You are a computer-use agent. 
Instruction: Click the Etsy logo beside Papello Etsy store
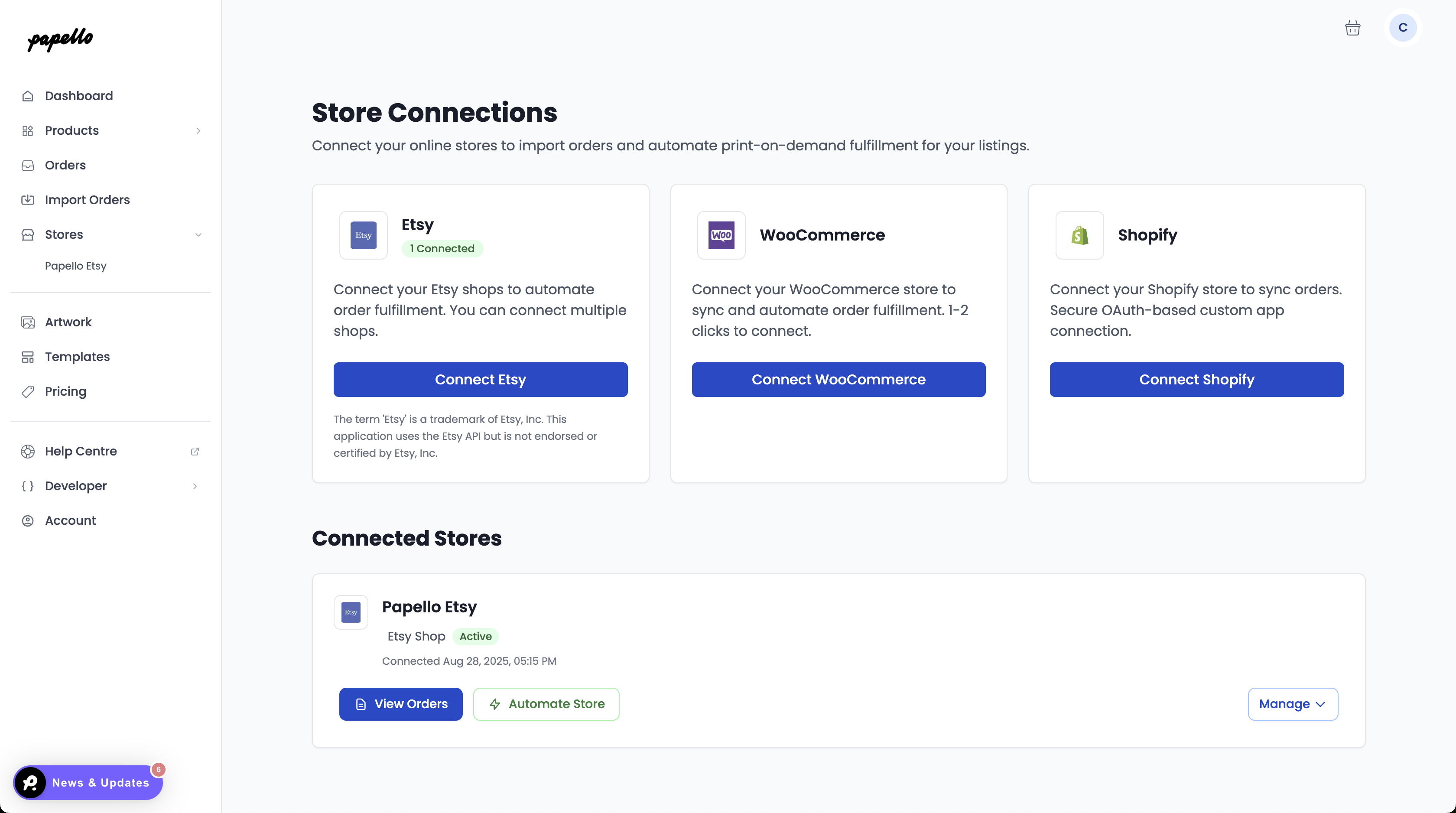point(351,612)
